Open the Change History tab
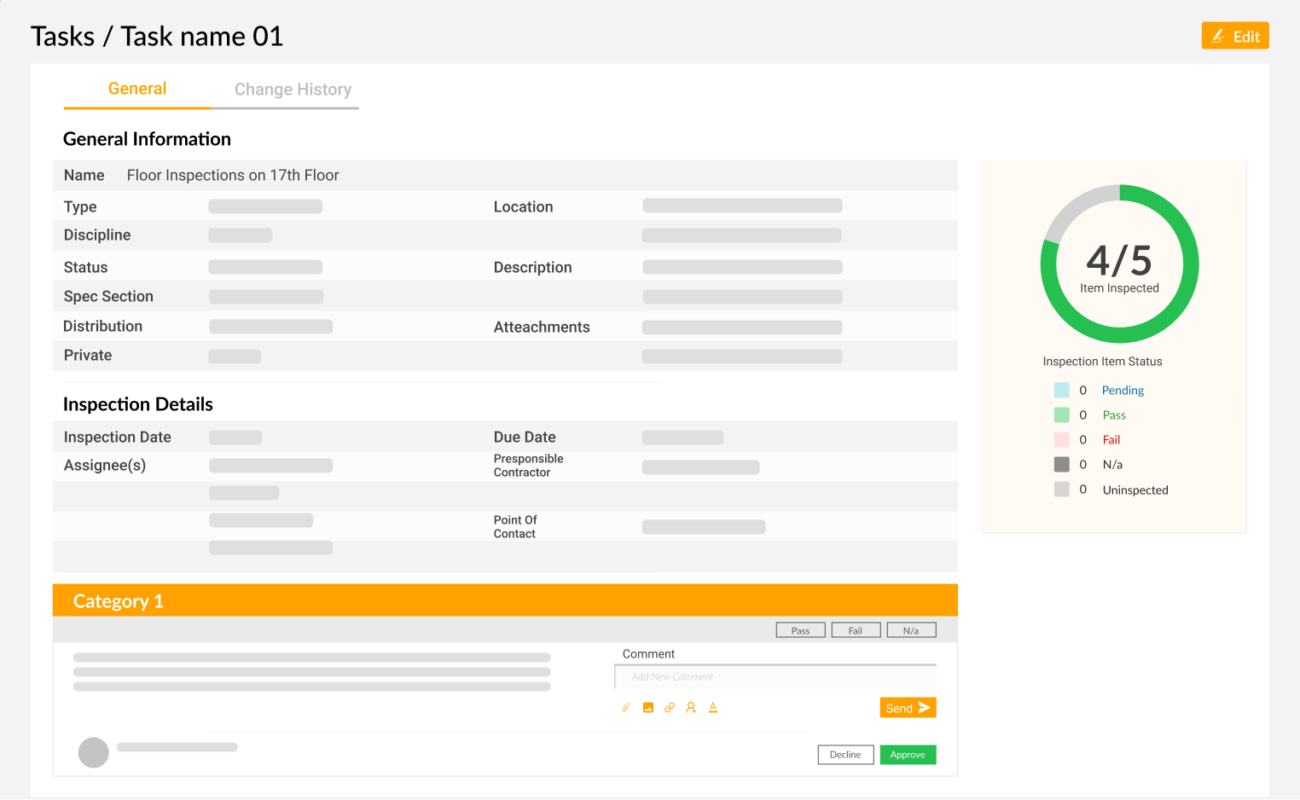Image resolution: width=1300 pixels, height=800 pixels. pyautogui.click(x=293, y=90)
